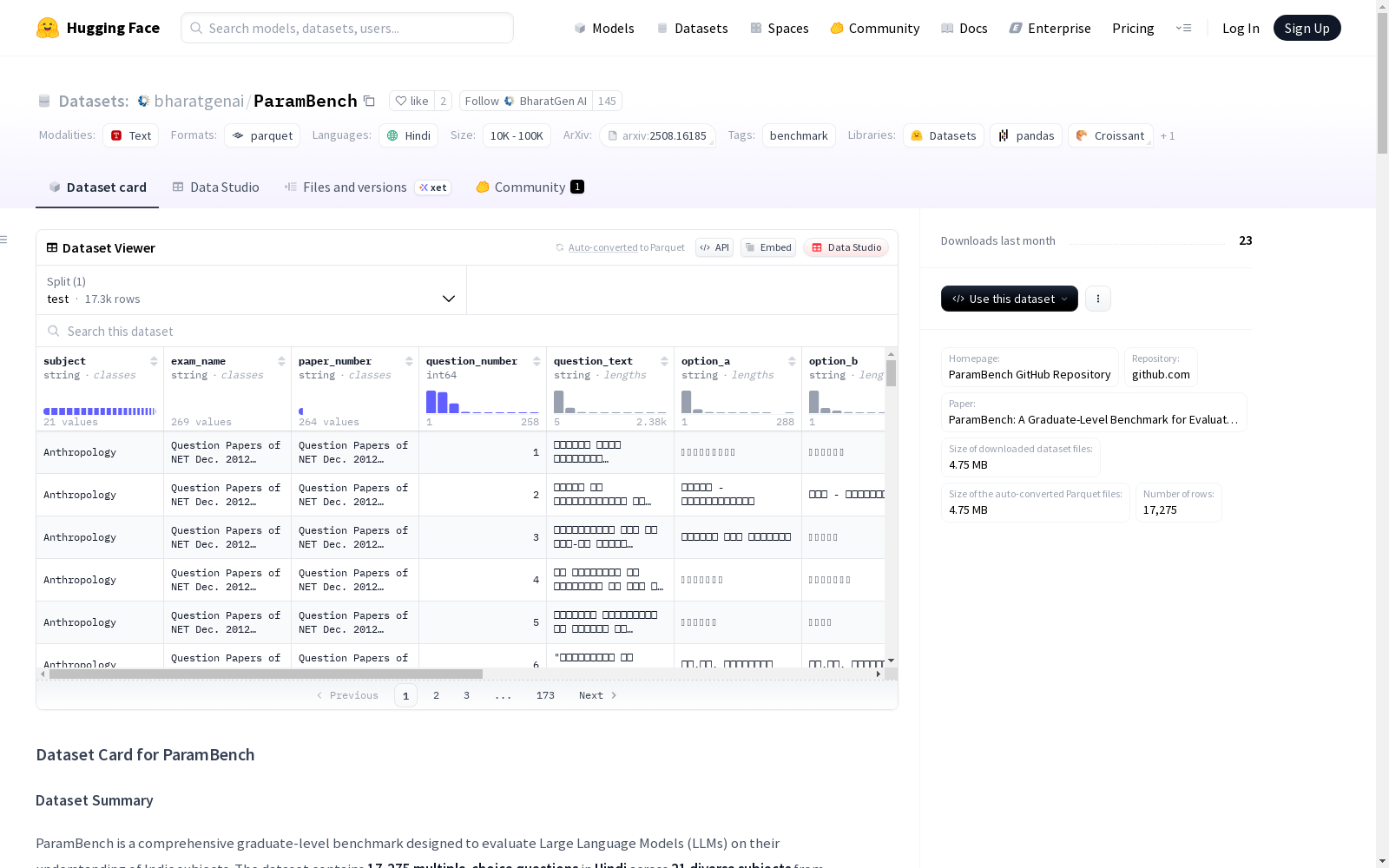Switch to the Dataset card tab
Screen dimensions: 1389x868
coord(97,187)
